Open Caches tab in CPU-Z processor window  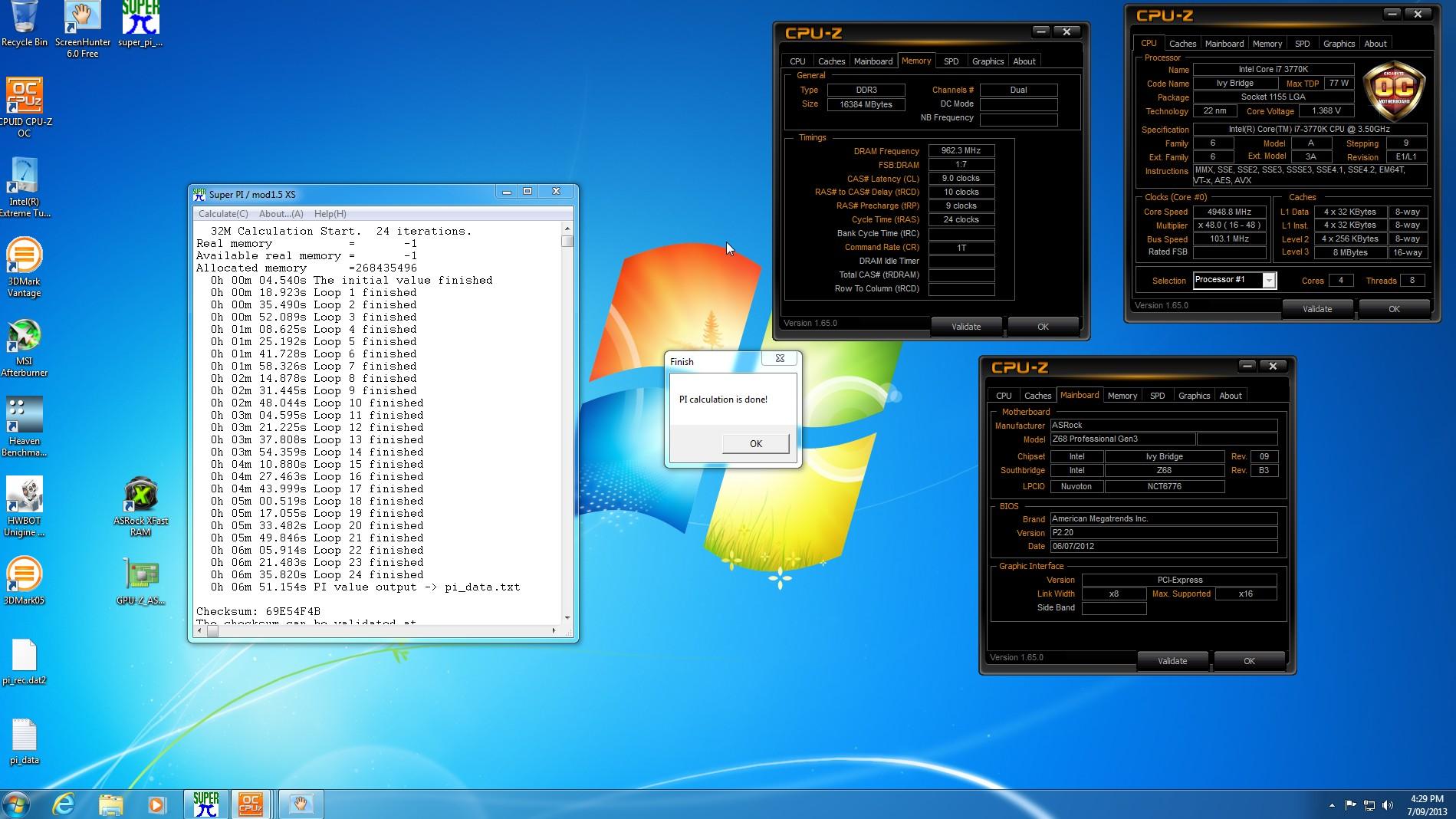[1182, 44]
